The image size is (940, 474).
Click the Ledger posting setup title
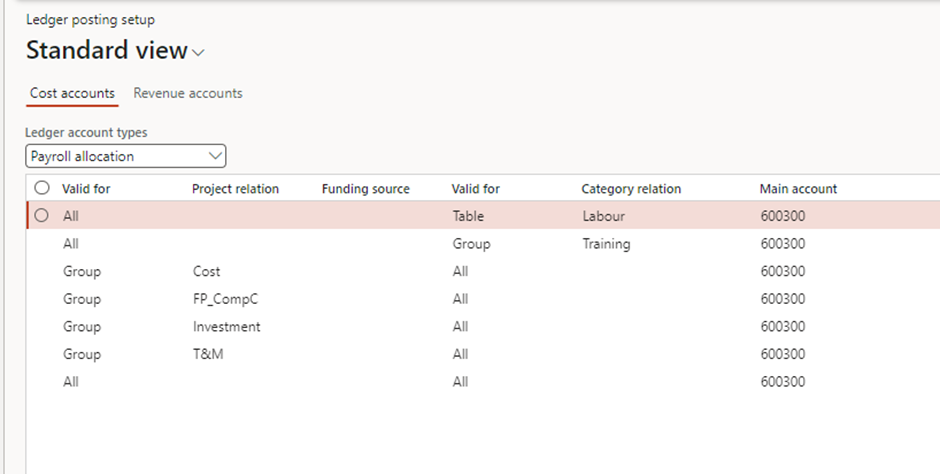pyautogui.click(x=91, y=20)
